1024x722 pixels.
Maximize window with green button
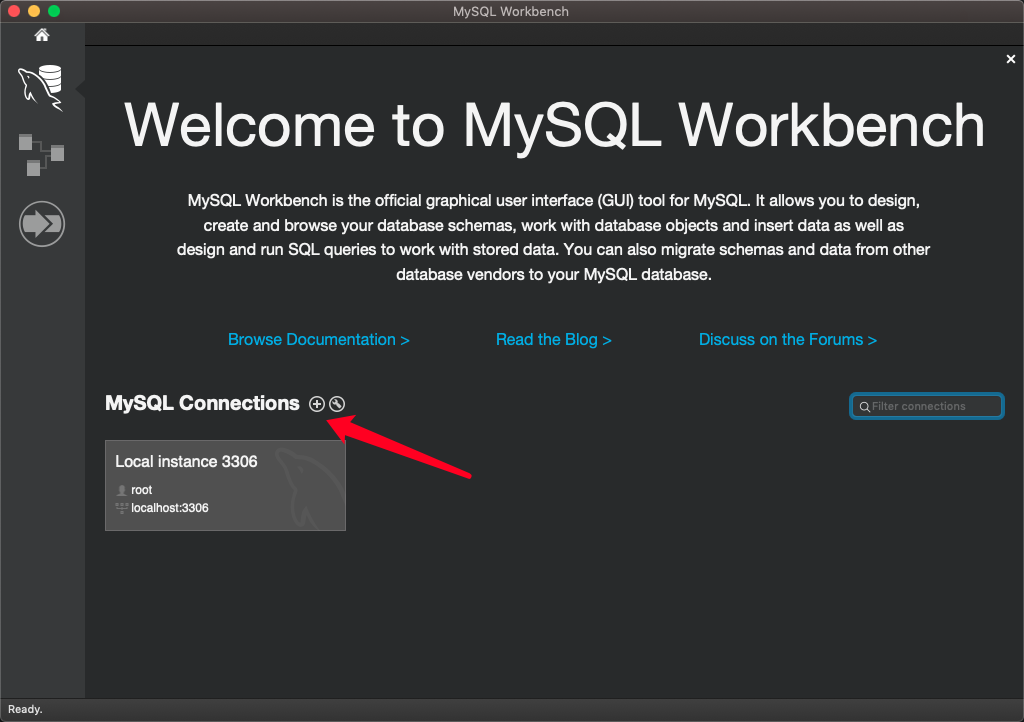point(54,11)
